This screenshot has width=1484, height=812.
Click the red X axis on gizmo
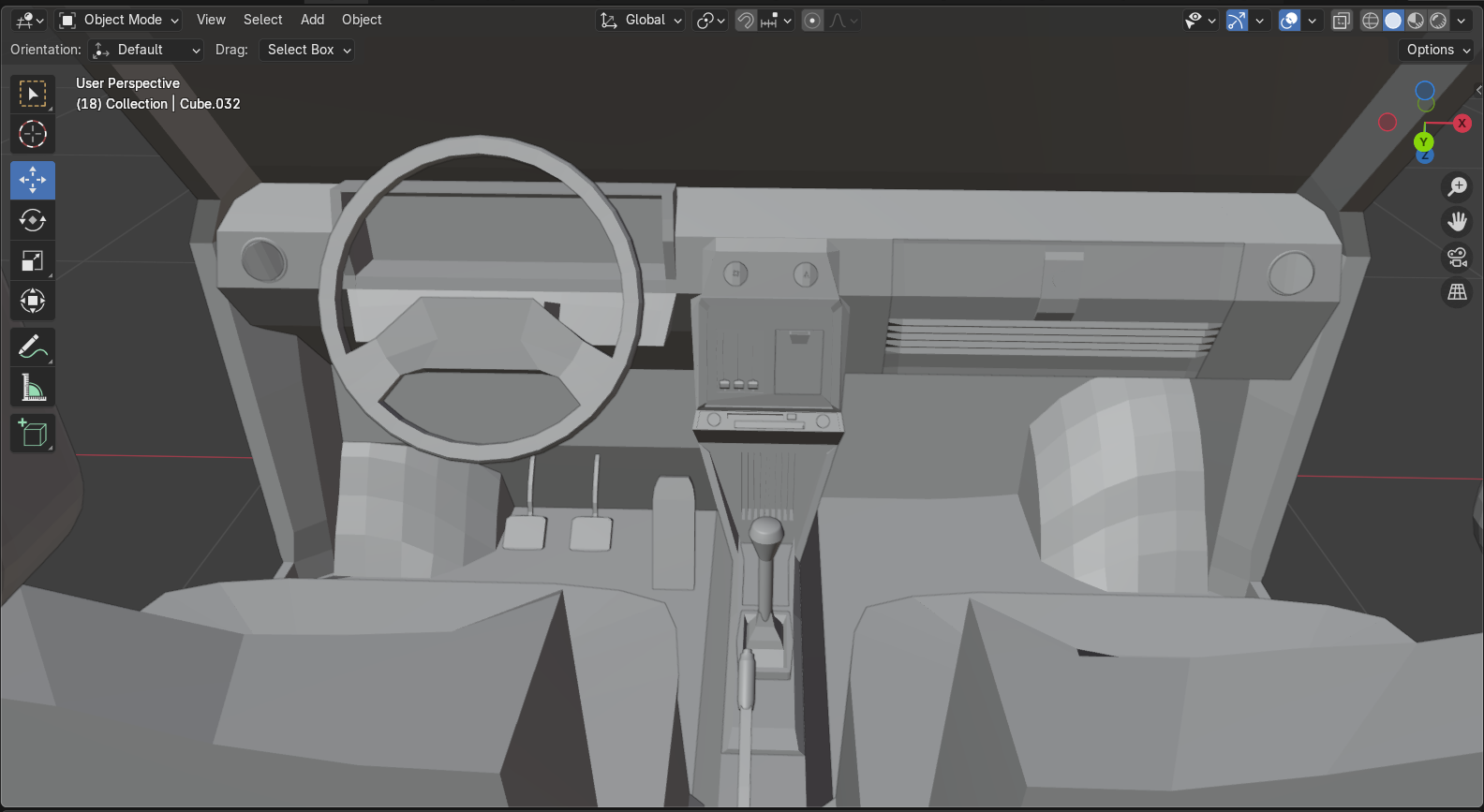point(1462,124)
